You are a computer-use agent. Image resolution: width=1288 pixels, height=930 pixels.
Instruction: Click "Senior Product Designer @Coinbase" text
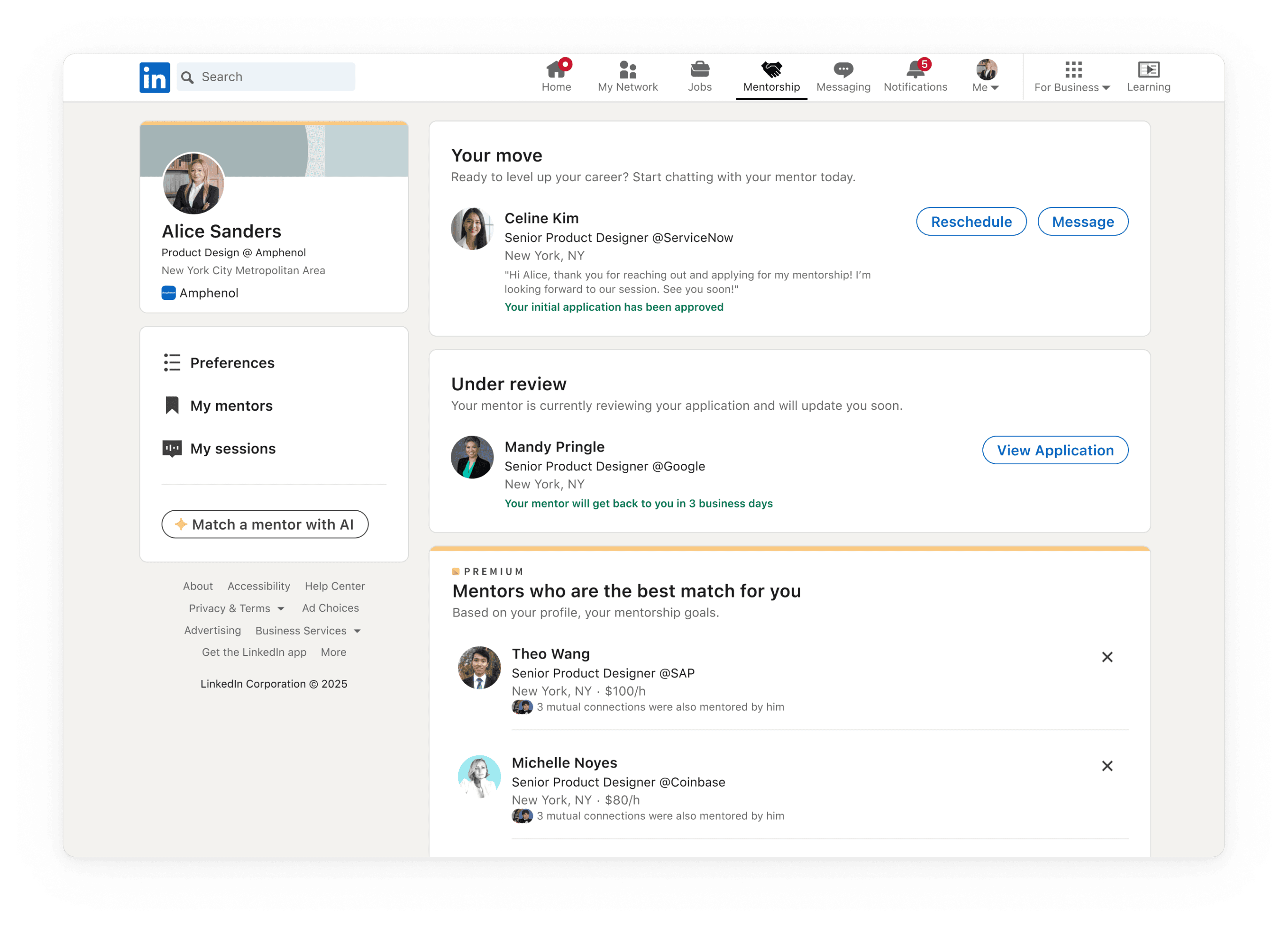(x=618, y=783)
